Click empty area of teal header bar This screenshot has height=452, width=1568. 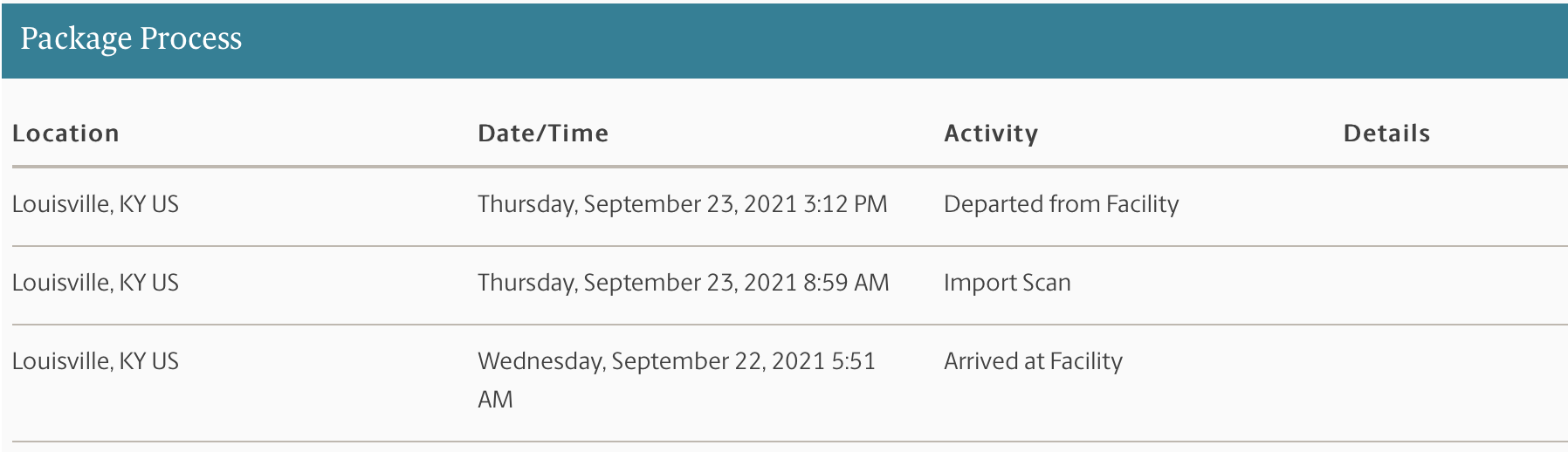pyautogui.click(x=873, y=40)
